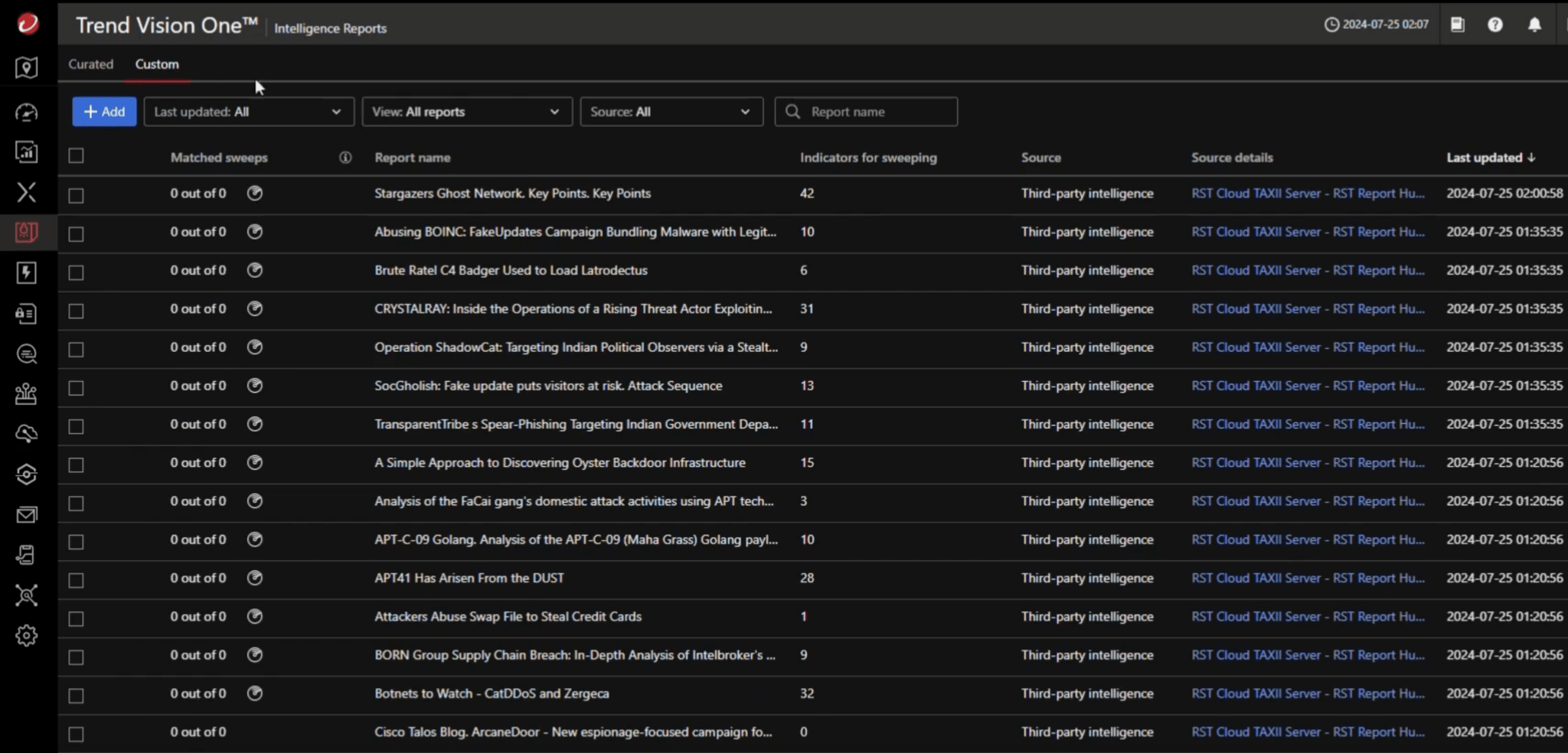Check the box for Brute Ratel C4 report

76,272
